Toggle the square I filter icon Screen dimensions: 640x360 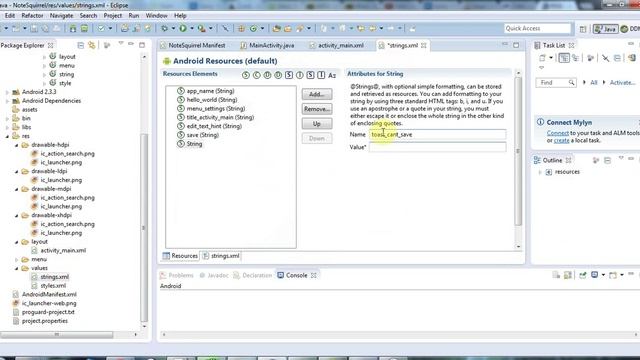click(321, 75)
